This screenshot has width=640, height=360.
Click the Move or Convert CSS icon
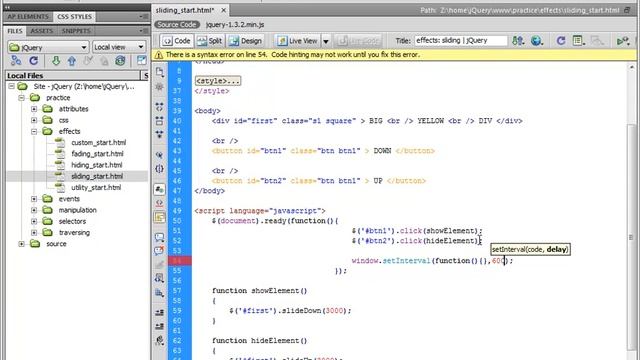tap(160, 293)
